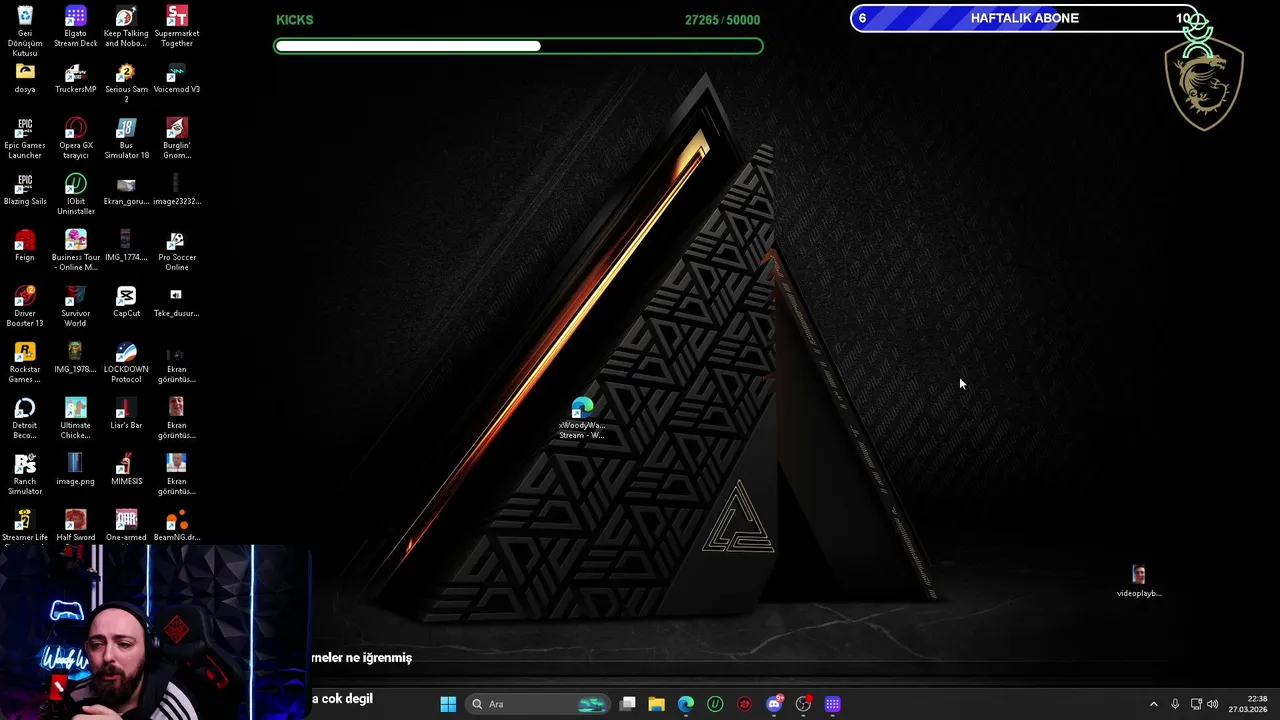Open the clock showing 22:38
This screenshot has height=720, width=1280.
click(1248, 704)
